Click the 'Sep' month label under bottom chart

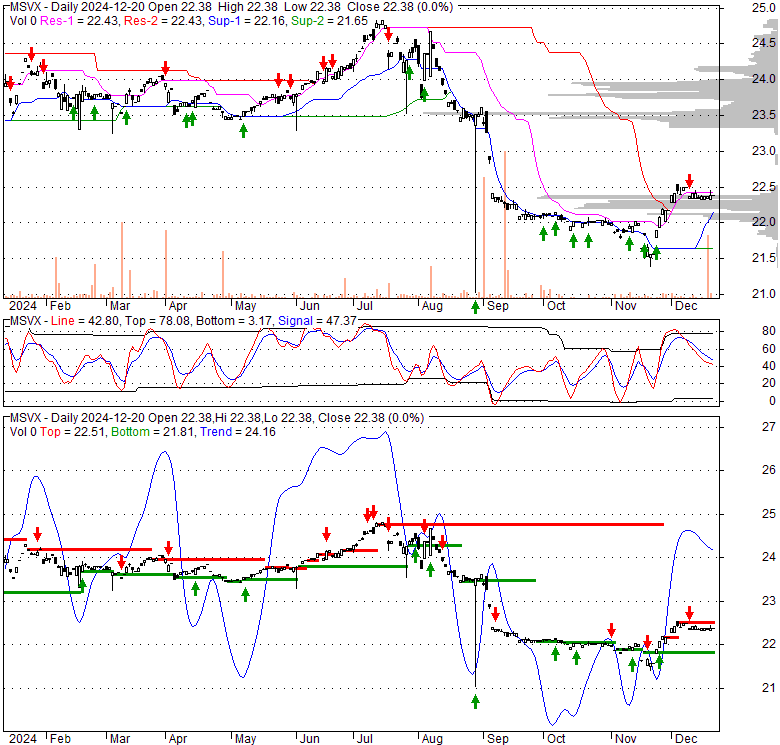(497, 739)
